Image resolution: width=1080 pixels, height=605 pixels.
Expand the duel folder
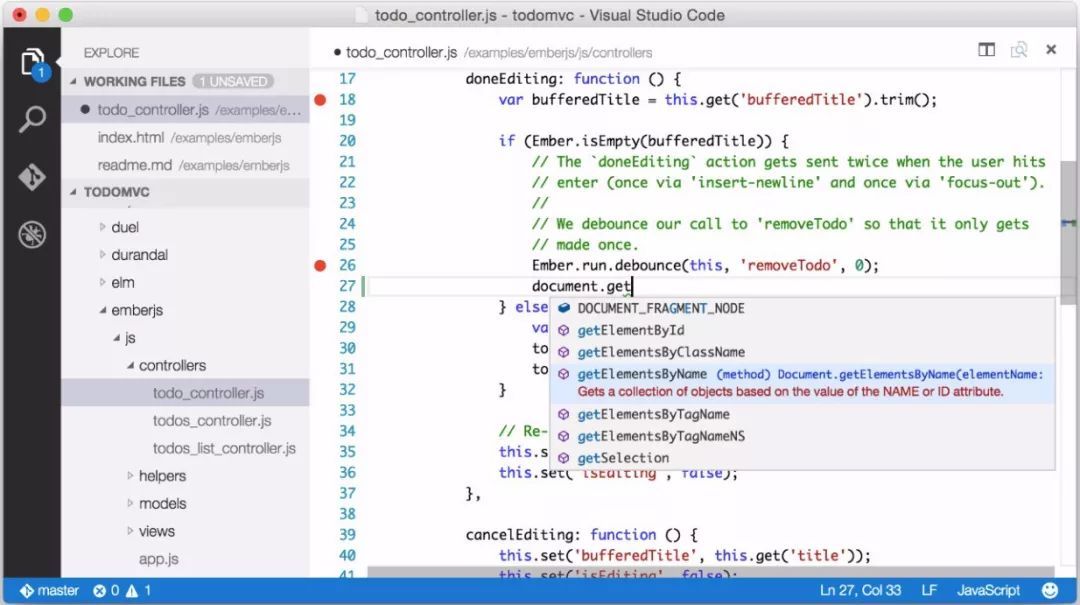[x=102, y=227]
